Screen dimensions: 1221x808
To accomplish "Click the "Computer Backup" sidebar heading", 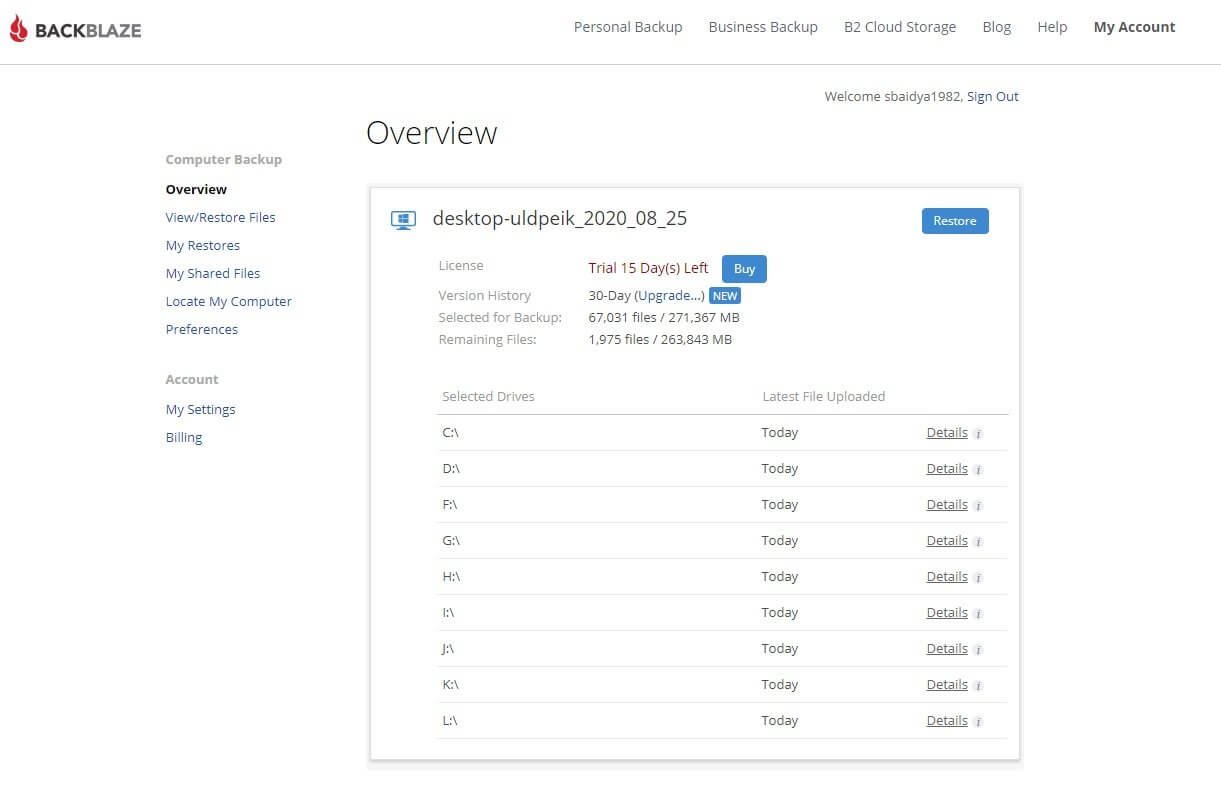I will 224,160.
